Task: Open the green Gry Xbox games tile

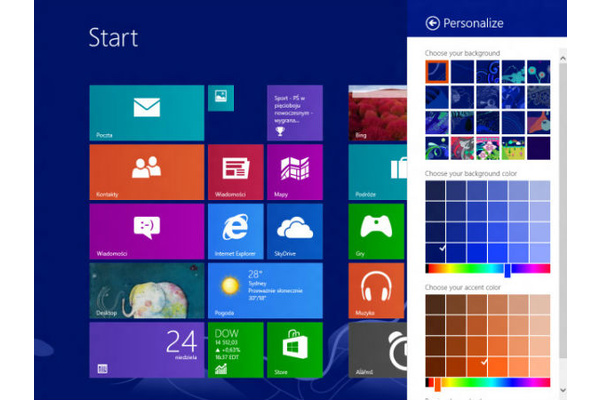Action: [376, 231]
